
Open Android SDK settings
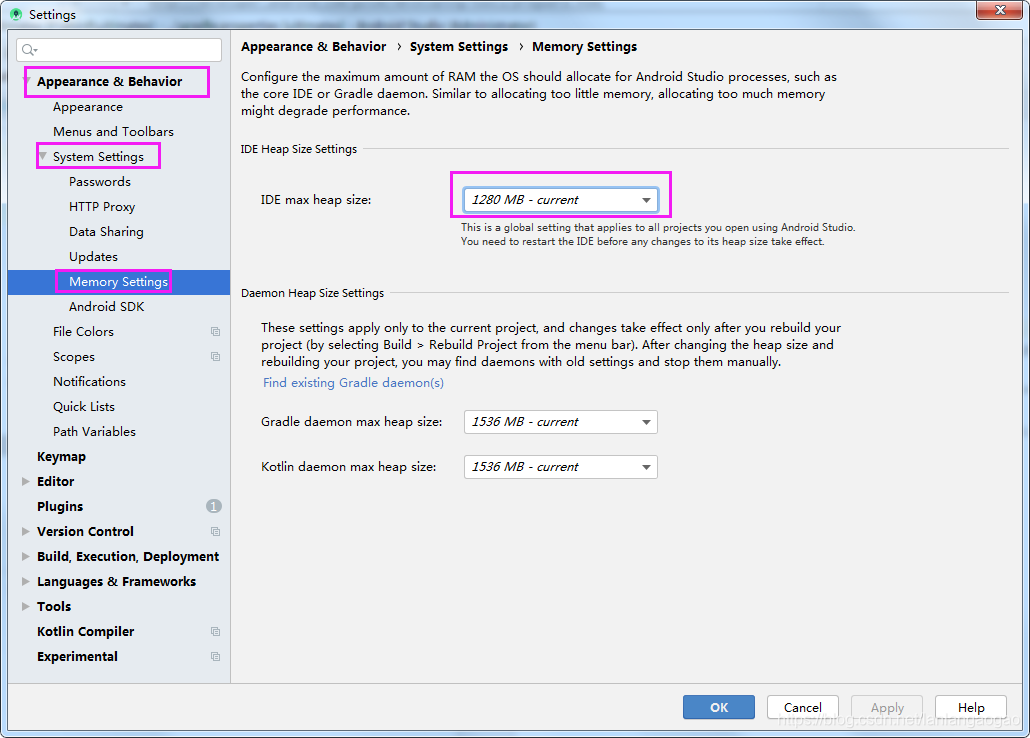(x=106, y=307)
